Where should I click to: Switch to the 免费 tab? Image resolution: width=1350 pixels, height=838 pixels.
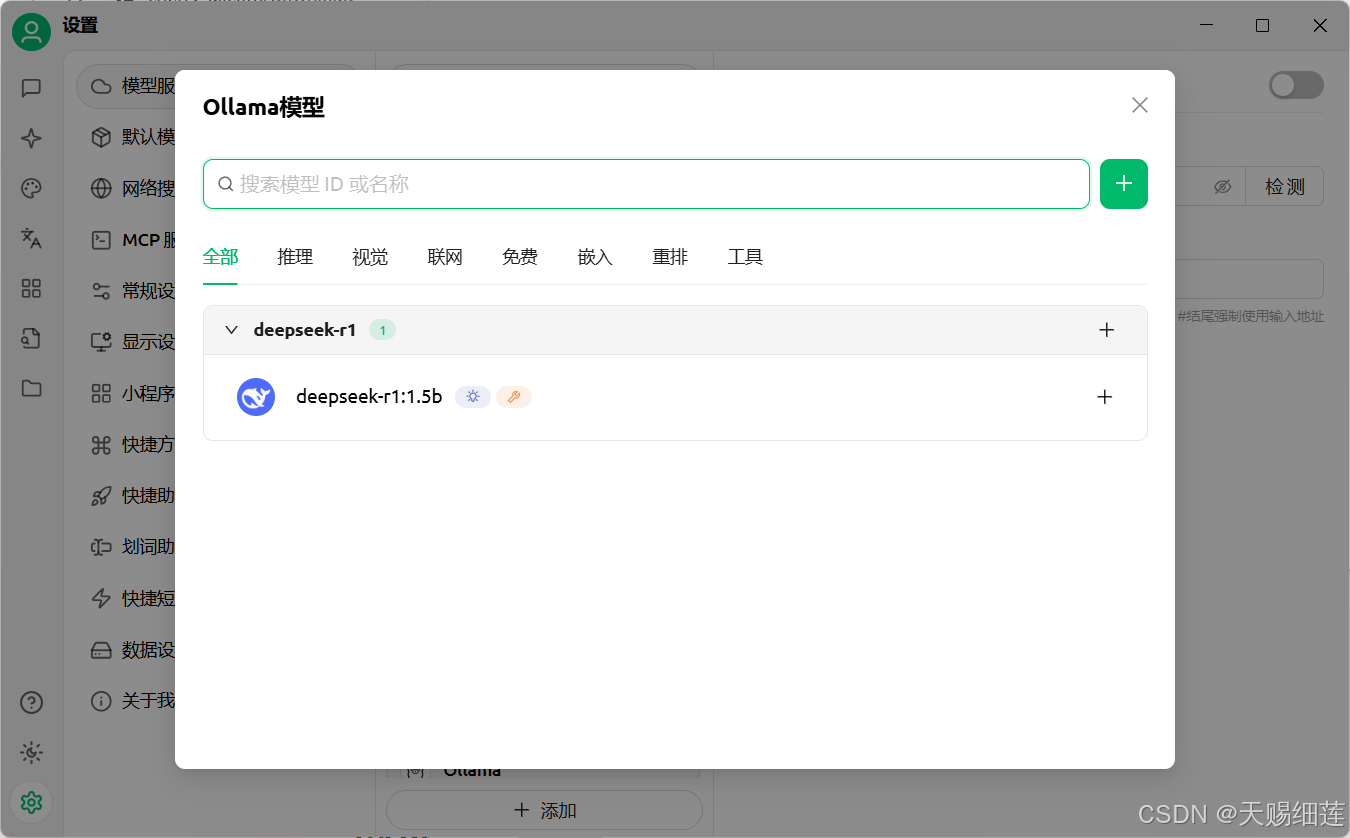point(520,257)
